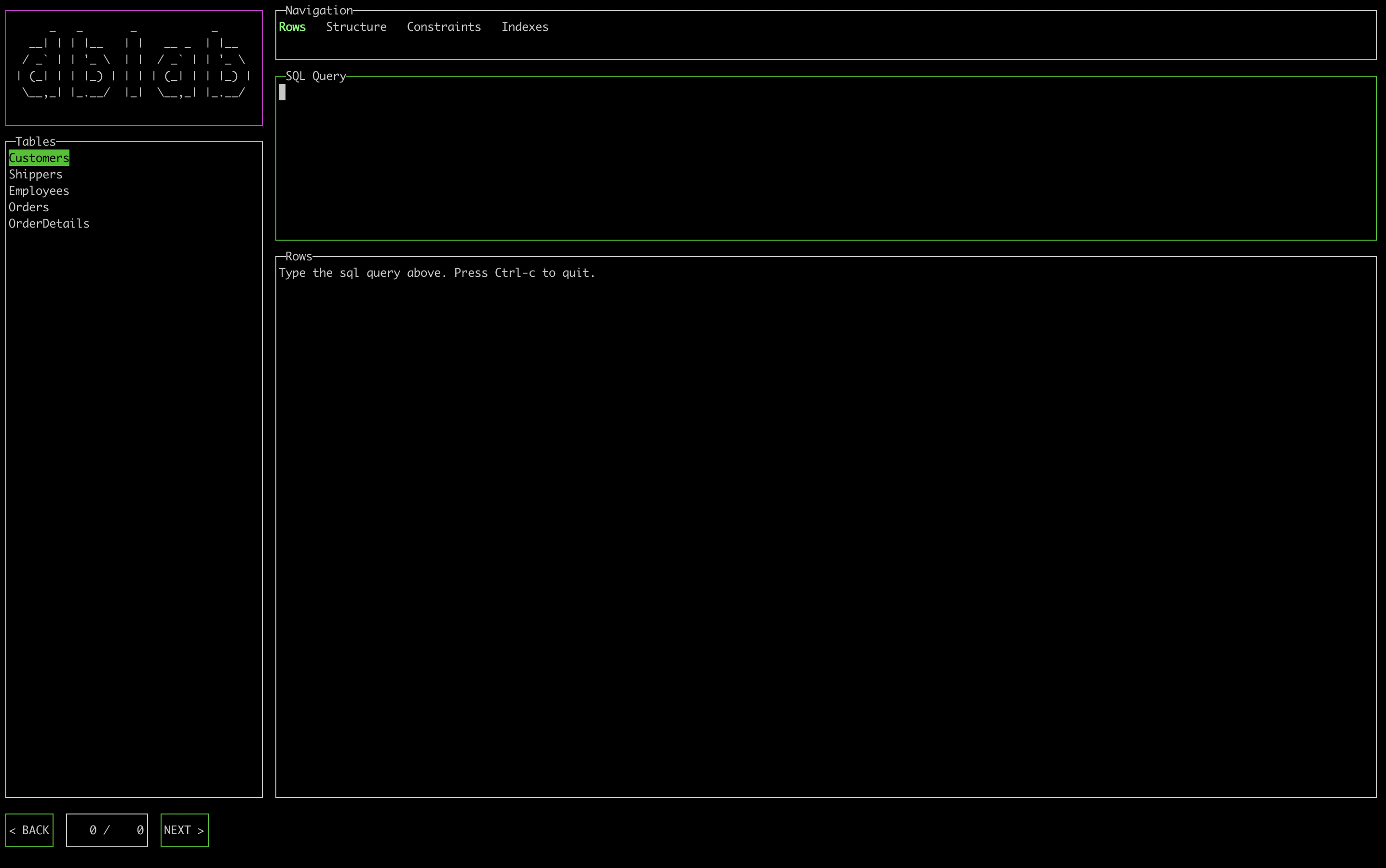This screenshot has width=1386, height=868.
Task: Click the 'Type the sql query above' hint
Action: click(436, 272)
